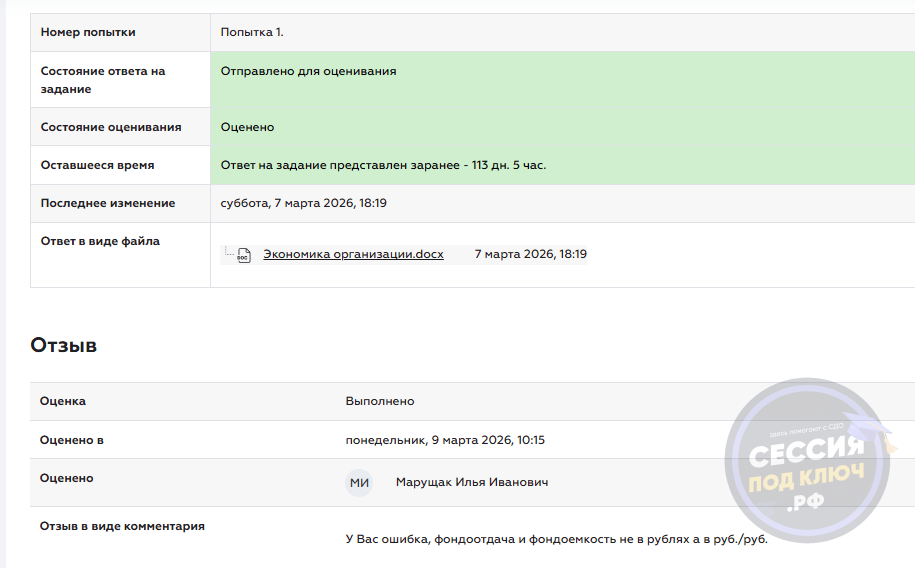Click the Ответ в виде файла label

[100, 241]
